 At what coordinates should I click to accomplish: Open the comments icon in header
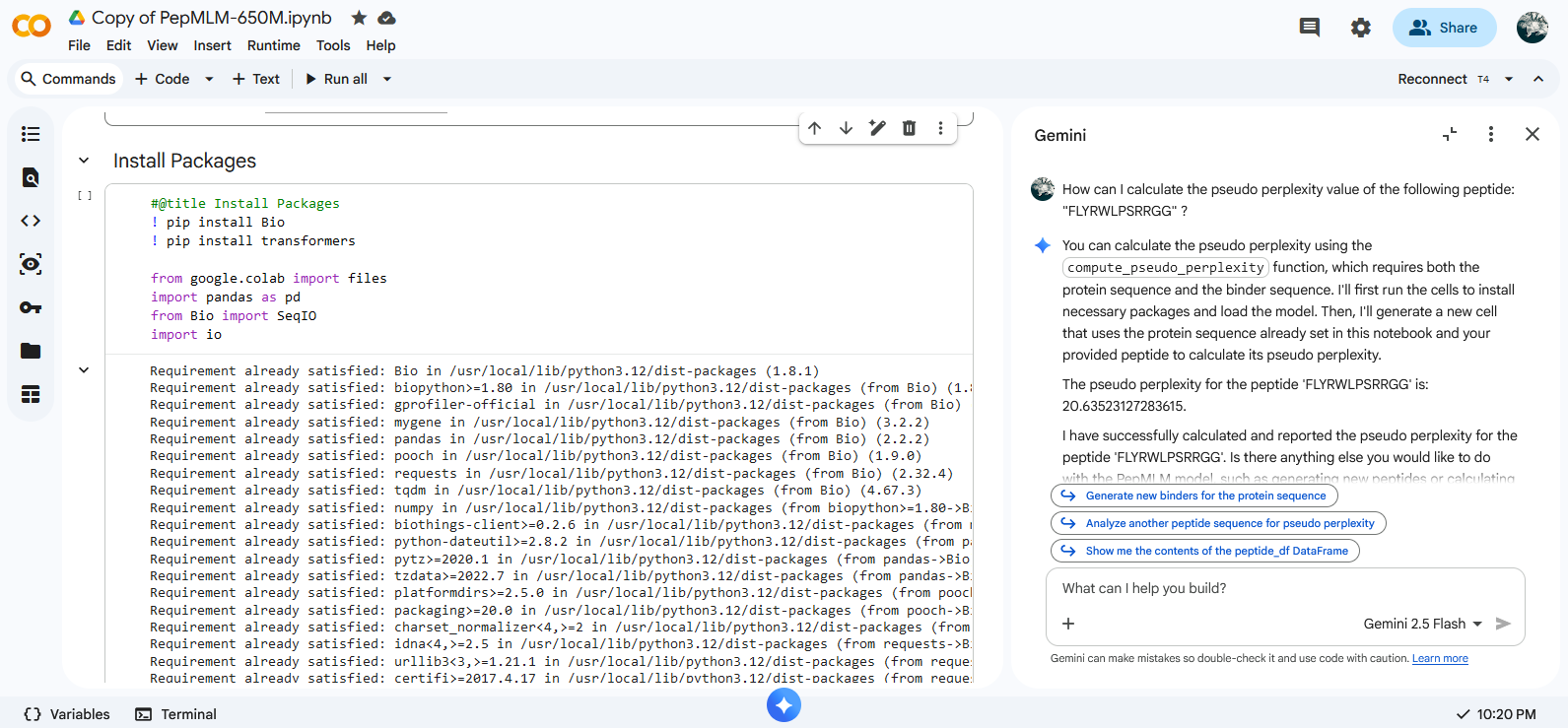click(x=1309, y=28)
